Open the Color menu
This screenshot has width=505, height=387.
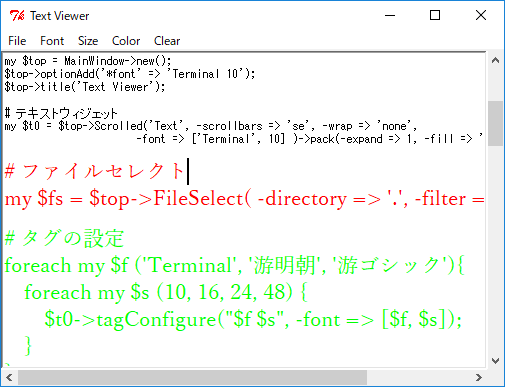coord(126,41)
